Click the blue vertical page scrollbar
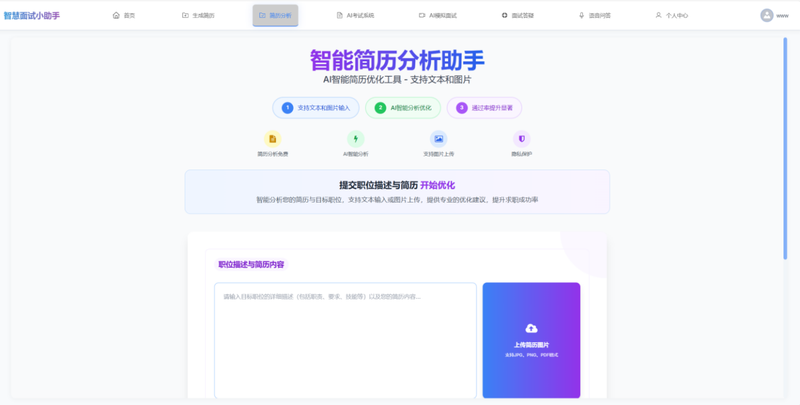800x405 pixels. point(785,148)
